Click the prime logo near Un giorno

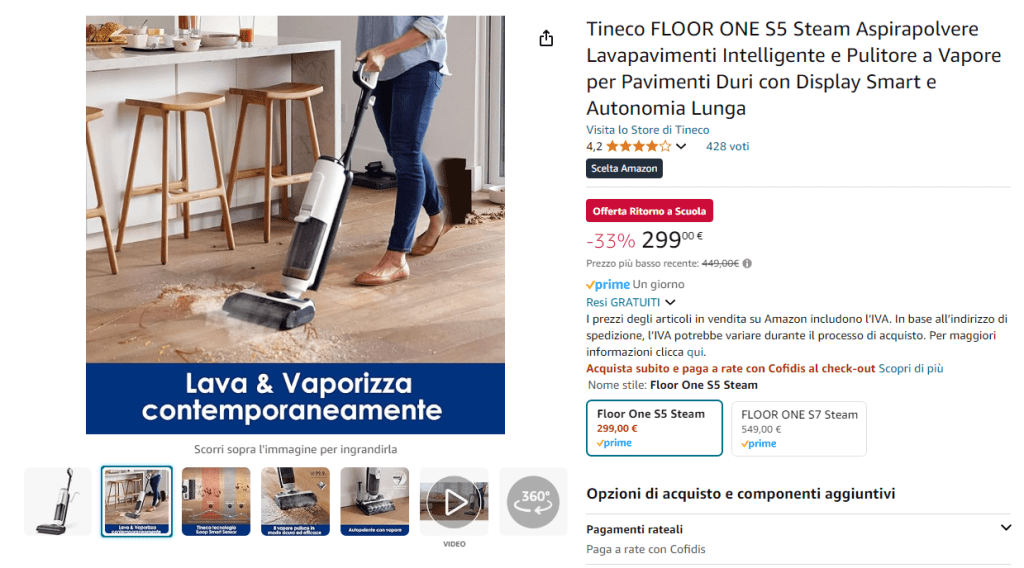point(608,285)
